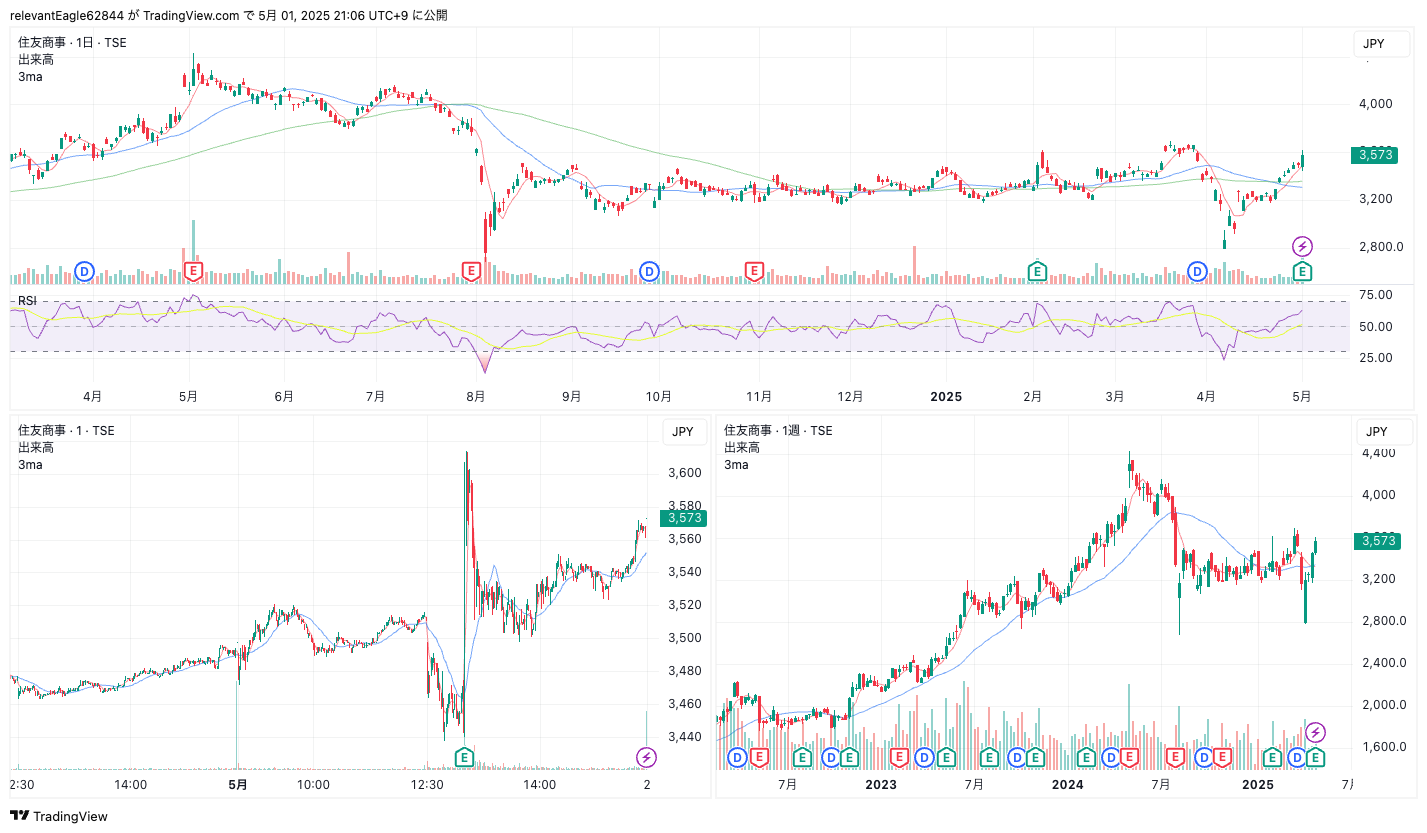This screenshot has height=833, width=1427.
Task: Click the dividend marker before October 2024 on daily chart
Action: (x=649, y=271)
